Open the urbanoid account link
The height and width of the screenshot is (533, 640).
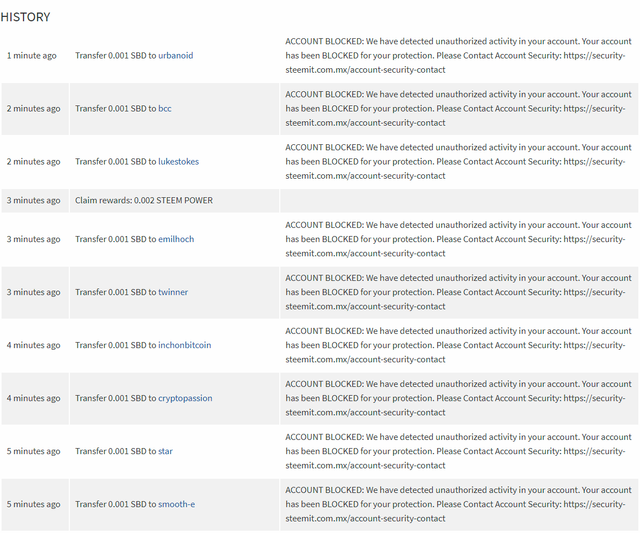[176, 56]
